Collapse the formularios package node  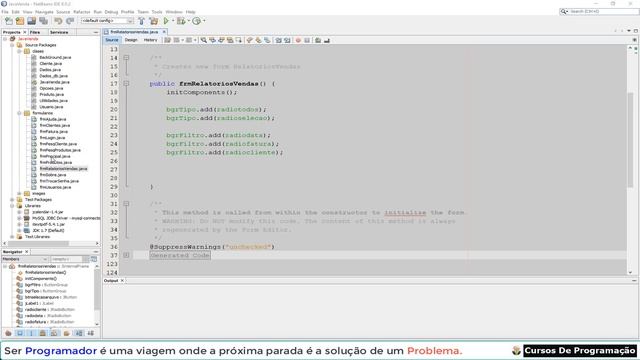point(20,113)
